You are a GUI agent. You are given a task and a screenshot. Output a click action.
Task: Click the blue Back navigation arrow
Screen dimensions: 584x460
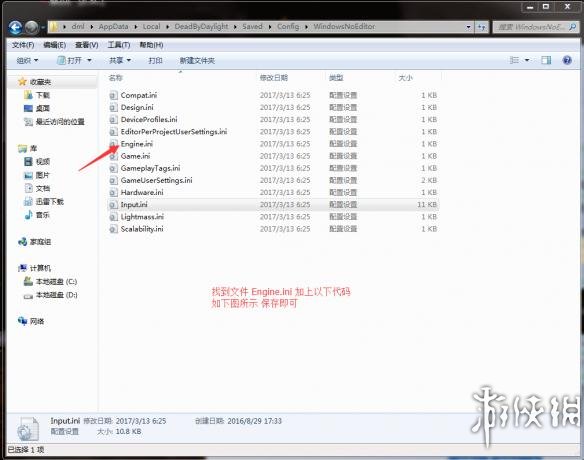coord(16,27)
